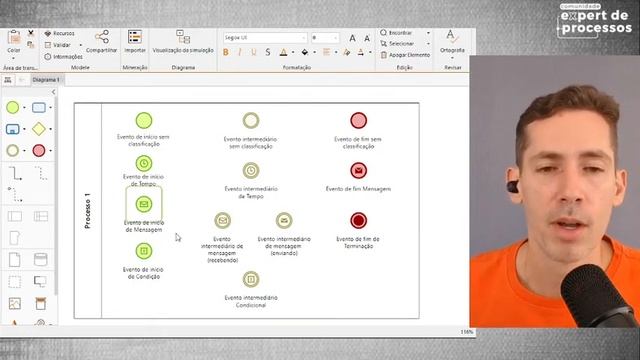This screenshot has width=640, height=360.
Task: Select the intermediate event palette shape
Action: click(13, 151)
